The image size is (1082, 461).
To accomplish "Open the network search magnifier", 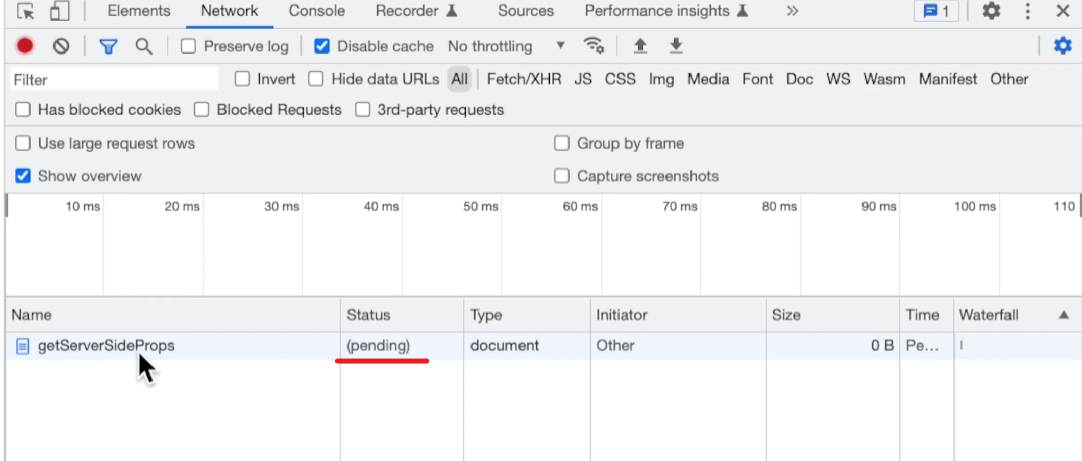I will pyautogui.click(x=144, y=46).
